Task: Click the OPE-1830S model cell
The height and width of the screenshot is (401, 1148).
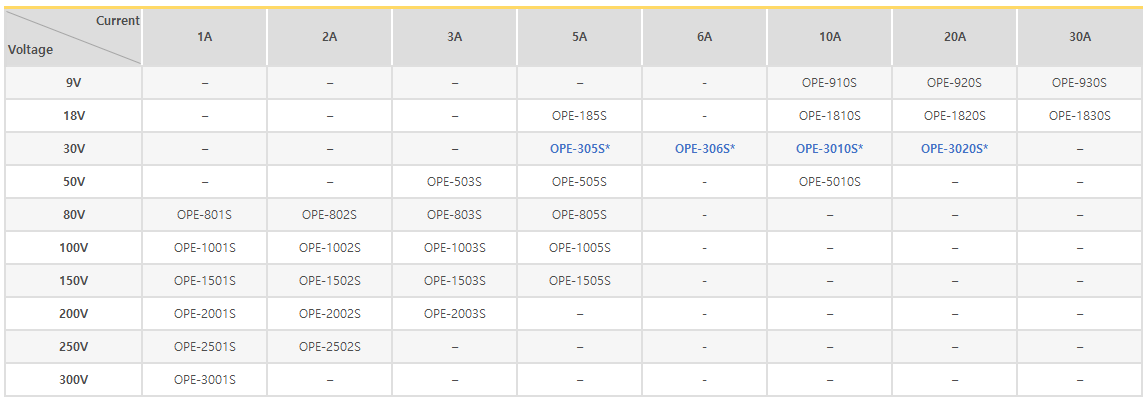Action: click(x=1079, y=116)
